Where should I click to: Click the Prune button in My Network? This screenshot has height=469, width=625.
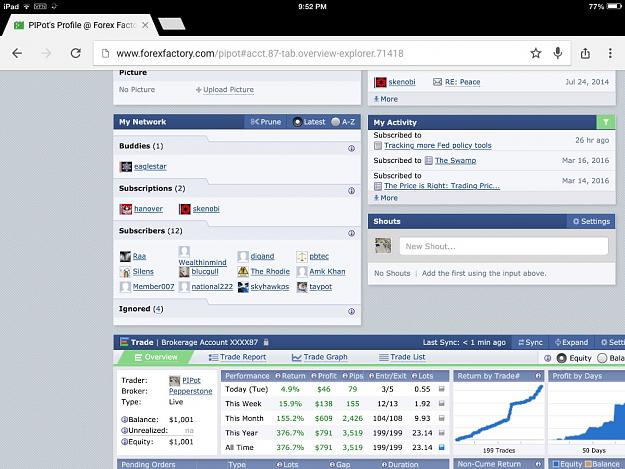click(x=265, y=122)
